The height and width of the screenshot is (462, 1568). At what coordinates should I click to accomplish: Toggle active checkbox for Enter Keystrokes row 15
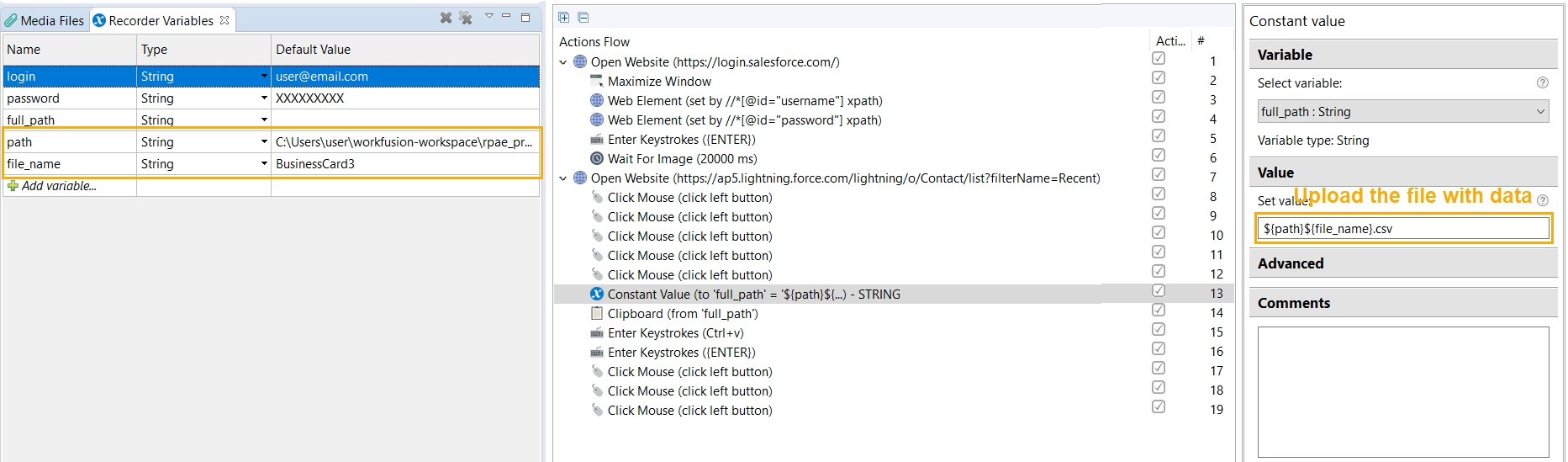(1159, 329)
